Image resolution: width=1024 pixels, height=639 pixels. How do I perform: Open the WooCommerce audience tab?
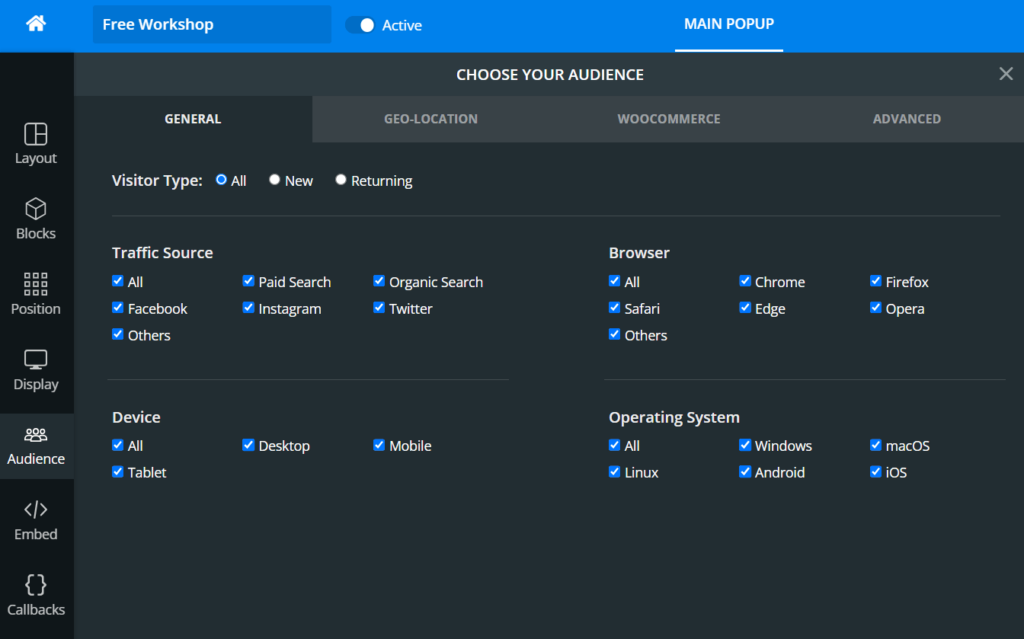tap(668, 118)
